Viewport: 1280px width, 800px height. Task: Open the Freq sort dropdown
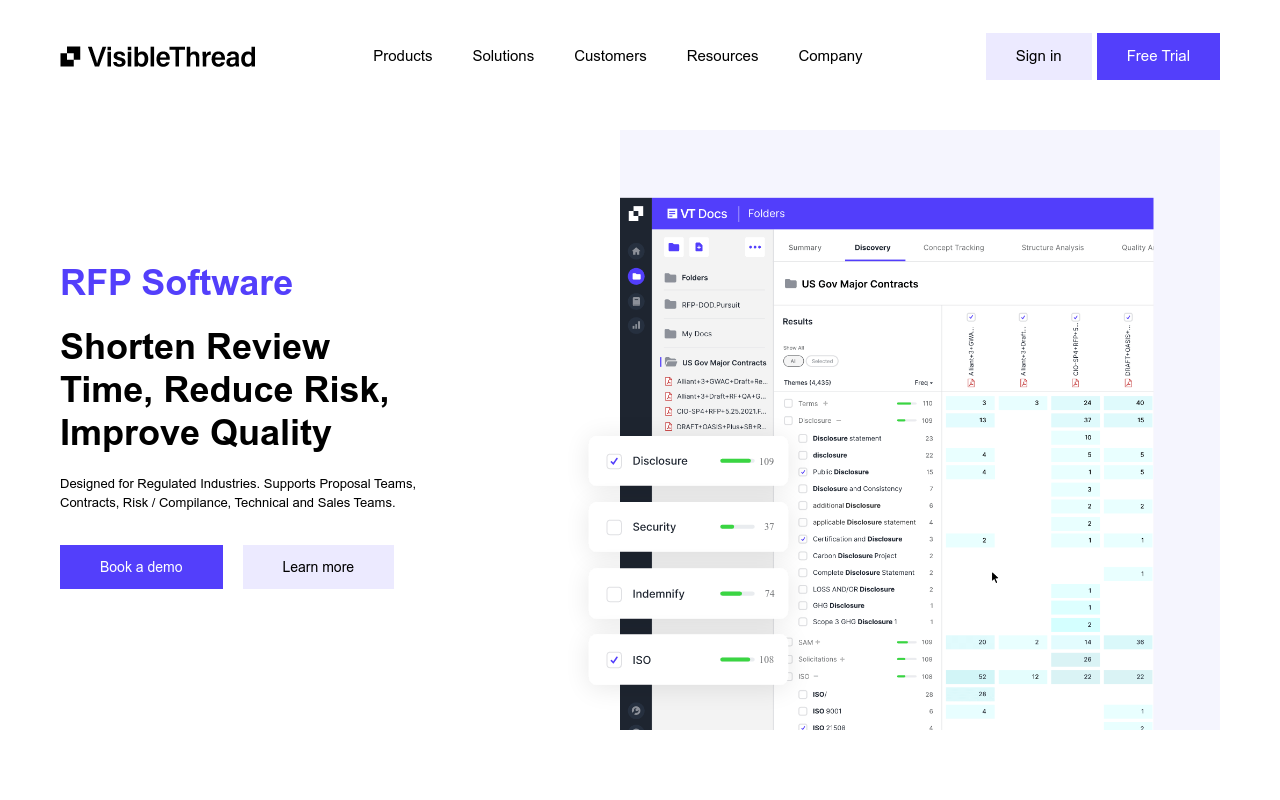pos(923,383)
